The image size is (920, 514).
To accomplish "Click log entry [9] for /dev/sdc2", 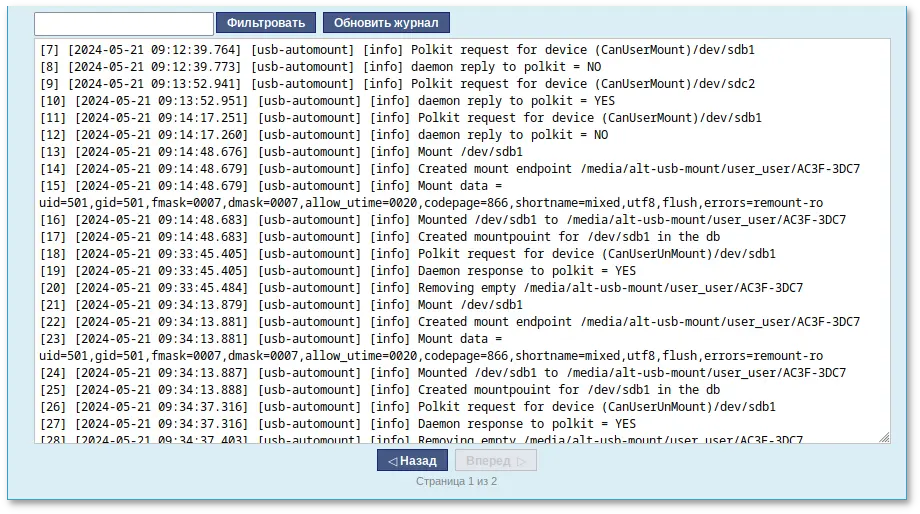I will click(397, 84).
